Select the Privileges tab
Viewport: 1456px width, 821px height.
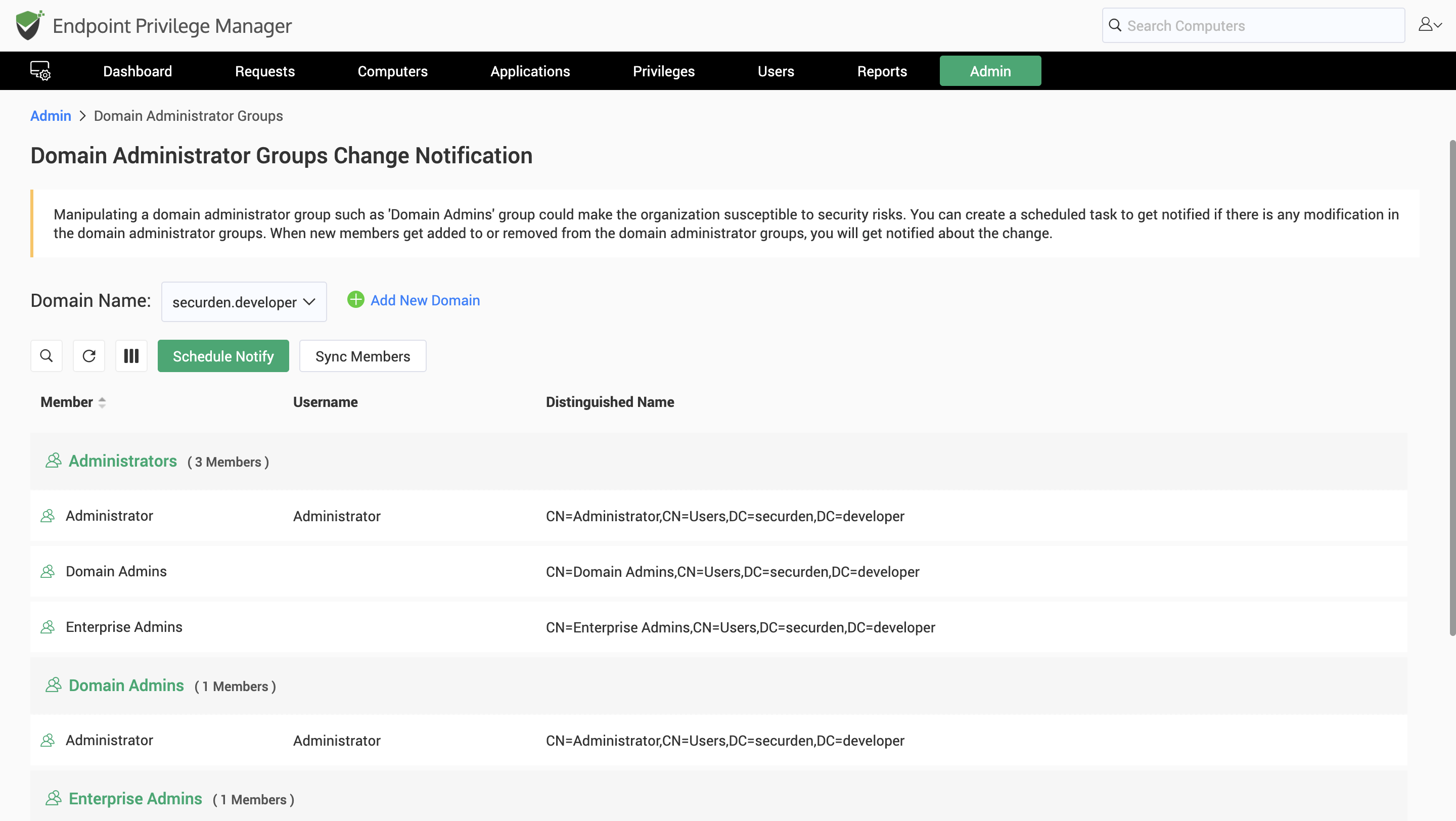tap(664, 71)
